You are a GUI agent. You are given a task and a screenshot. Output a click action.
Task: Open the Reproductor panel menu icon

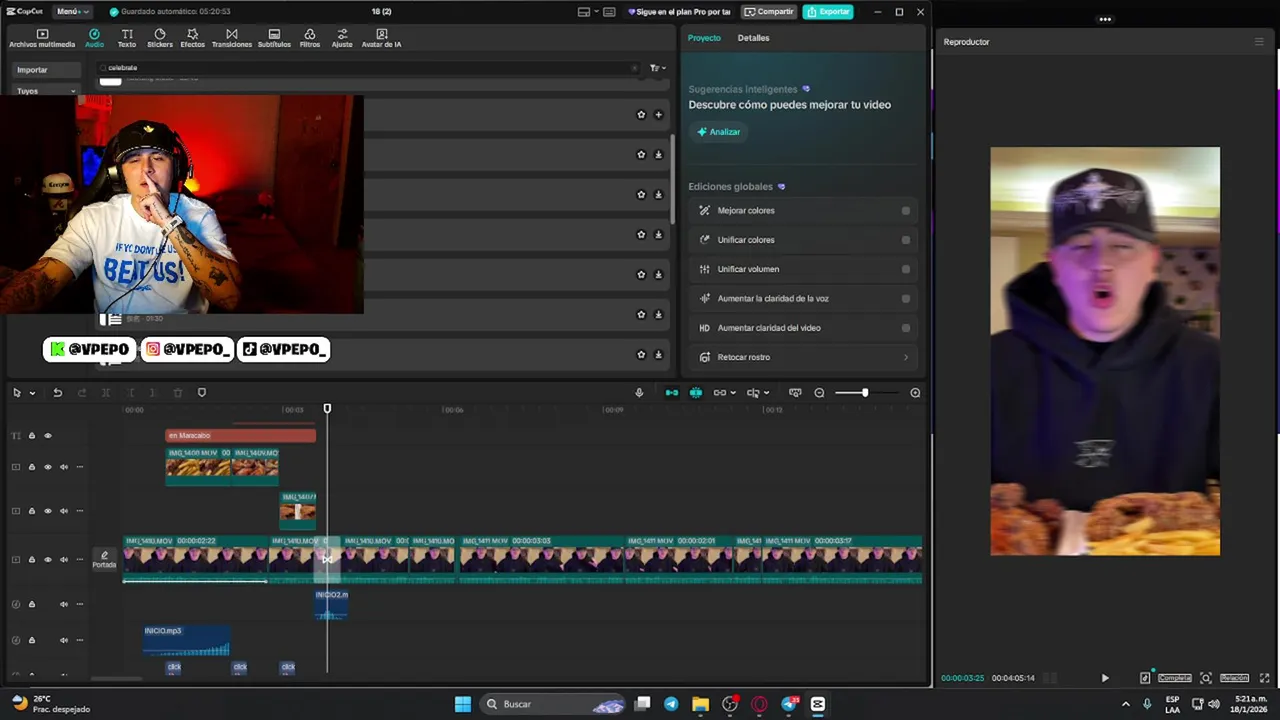[x=1259, y=42]
